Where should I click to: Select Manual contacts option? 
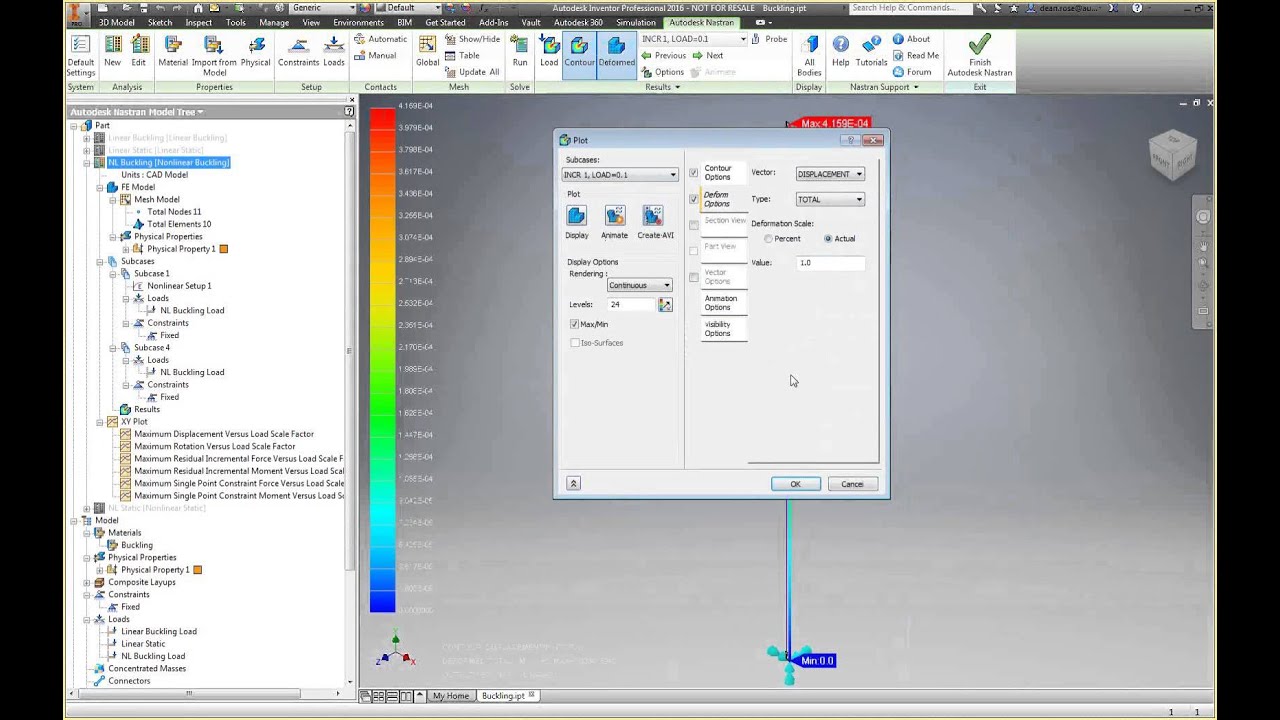(x=375, y=55)
